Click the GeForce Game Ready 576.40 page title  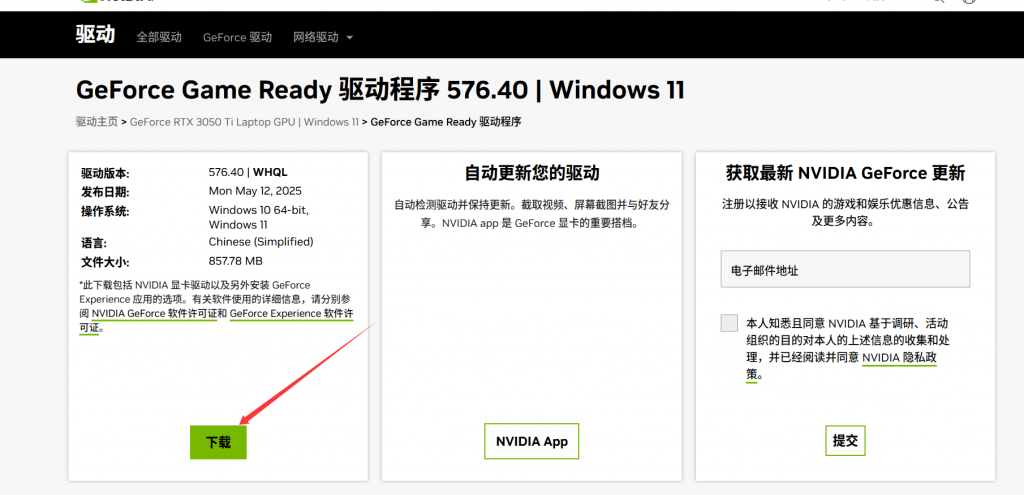click(380, 90)
